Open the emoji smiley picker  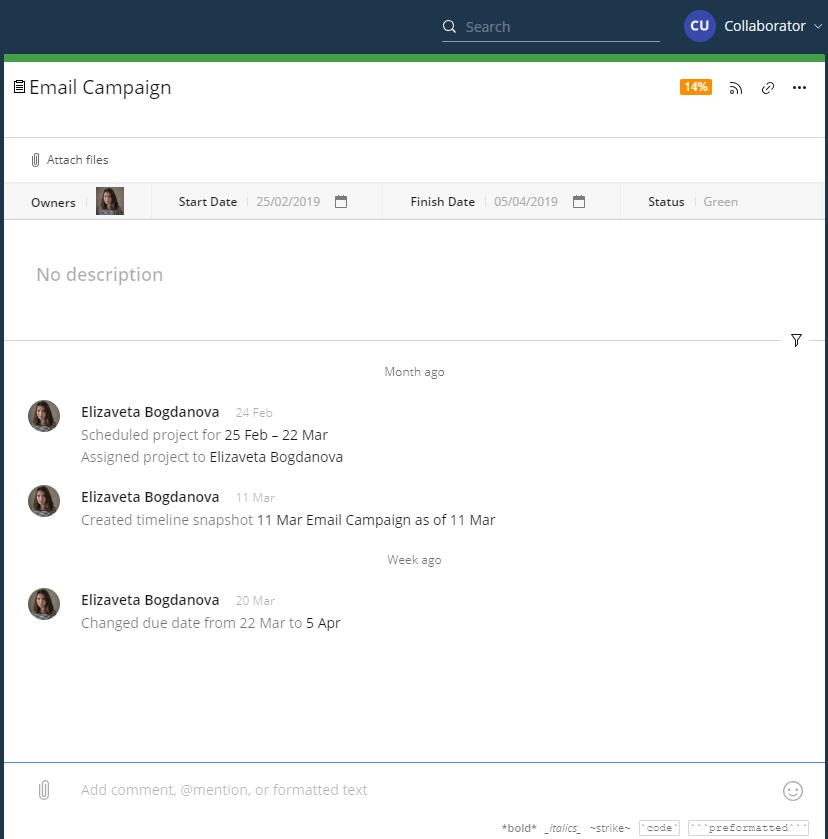[793, 791]
